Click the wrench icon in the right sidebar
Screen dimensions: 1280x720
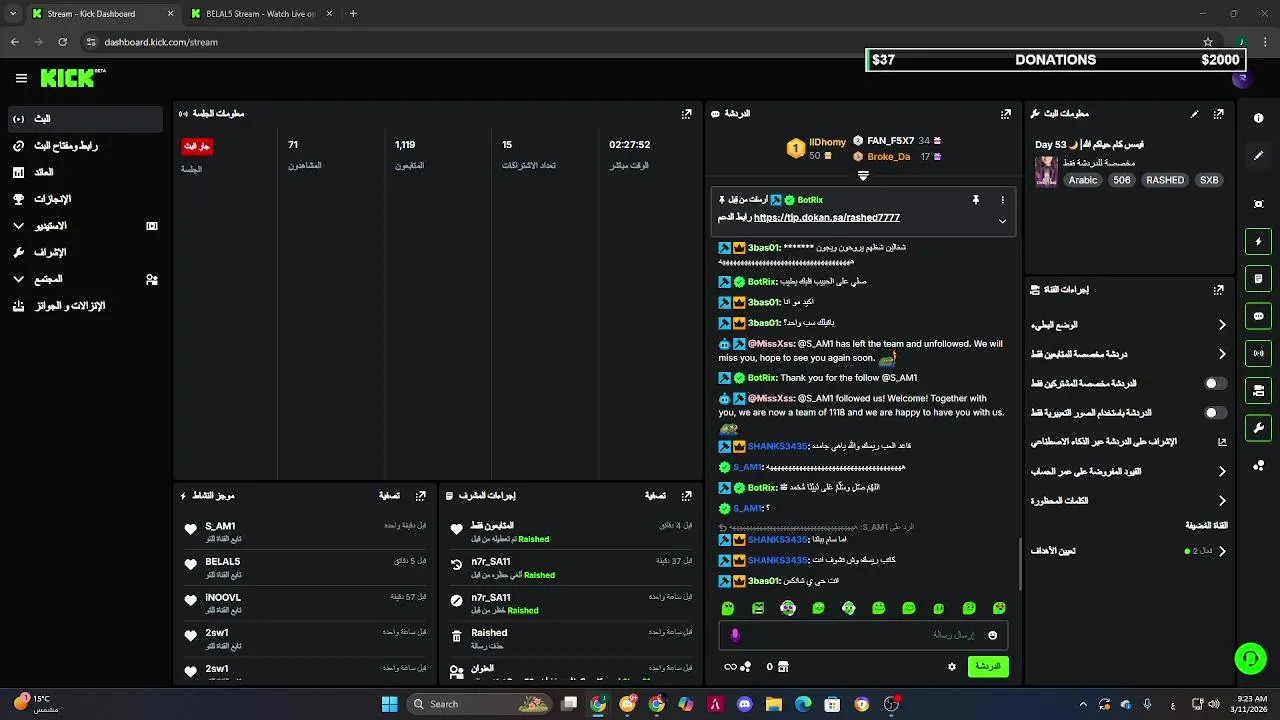[1258, 428]
